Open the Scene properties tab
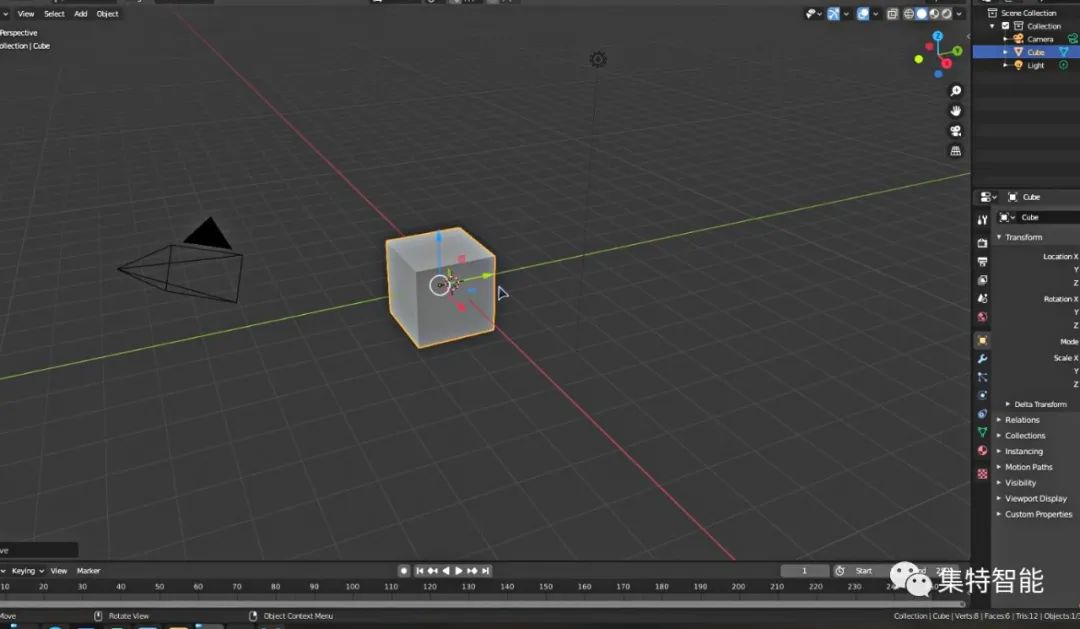 coord(982,298)
